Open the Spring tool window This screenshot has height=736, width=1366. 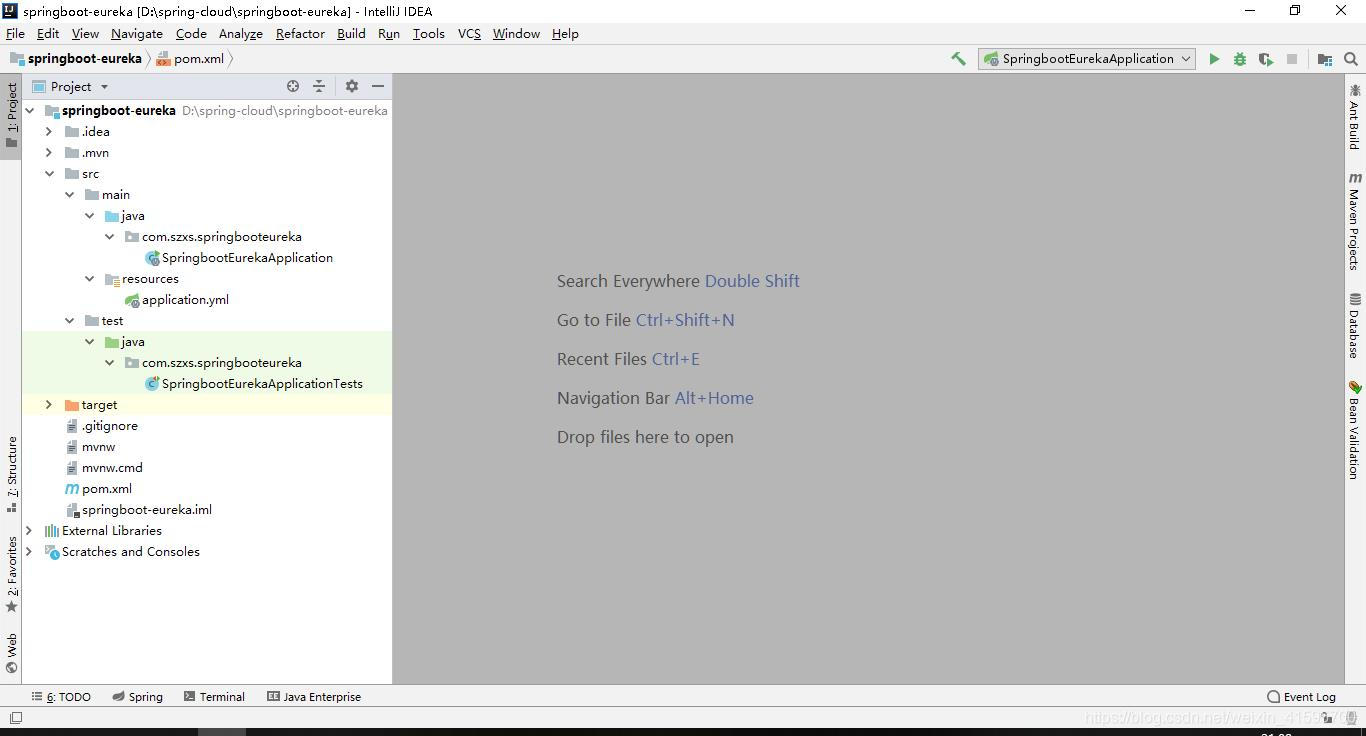[138, 697]
